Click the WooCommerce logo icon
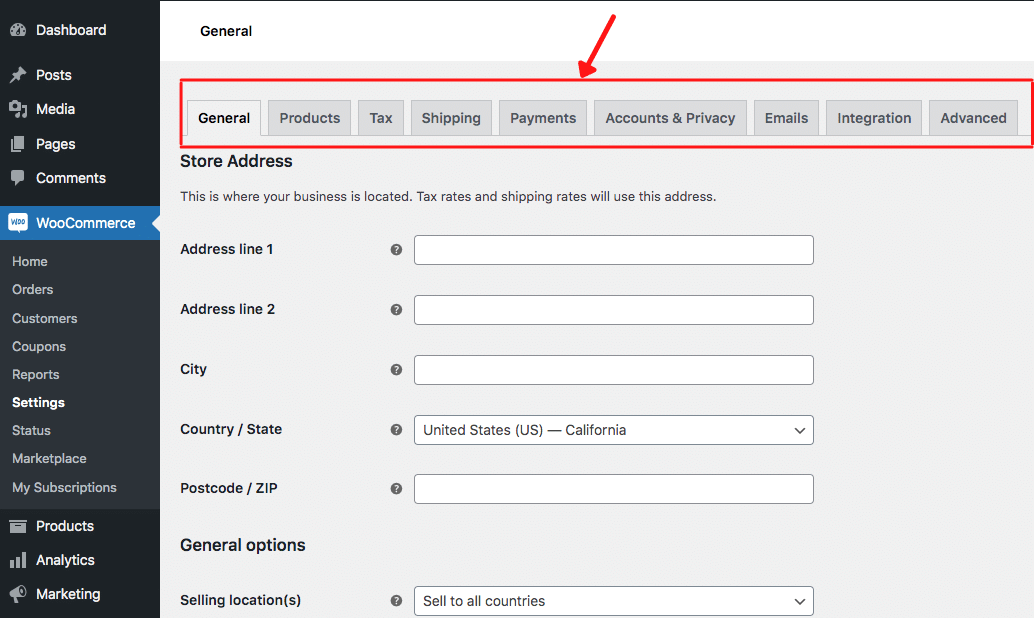 click(x=18, y=223)
